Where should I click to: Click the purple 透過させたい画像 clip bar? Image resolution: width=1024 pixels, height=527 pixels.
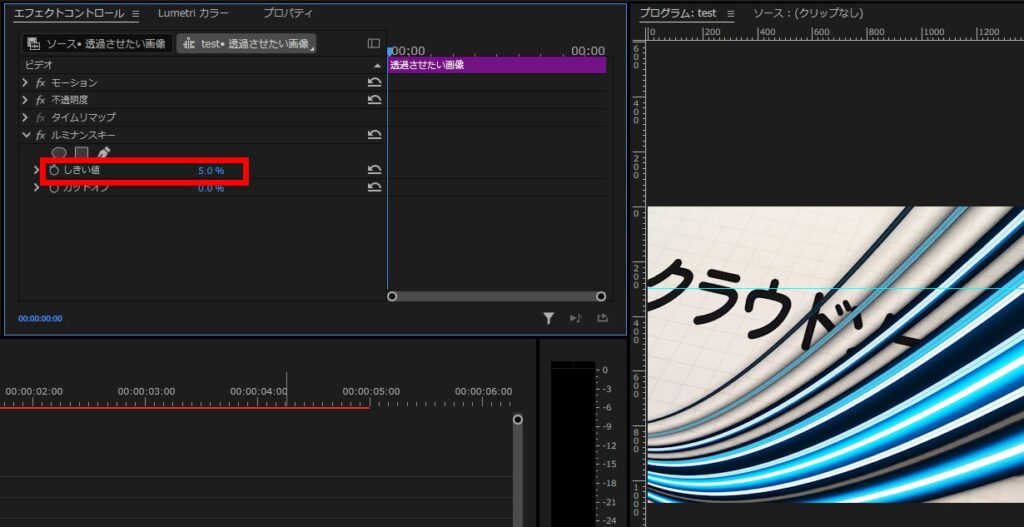[496, 65]
